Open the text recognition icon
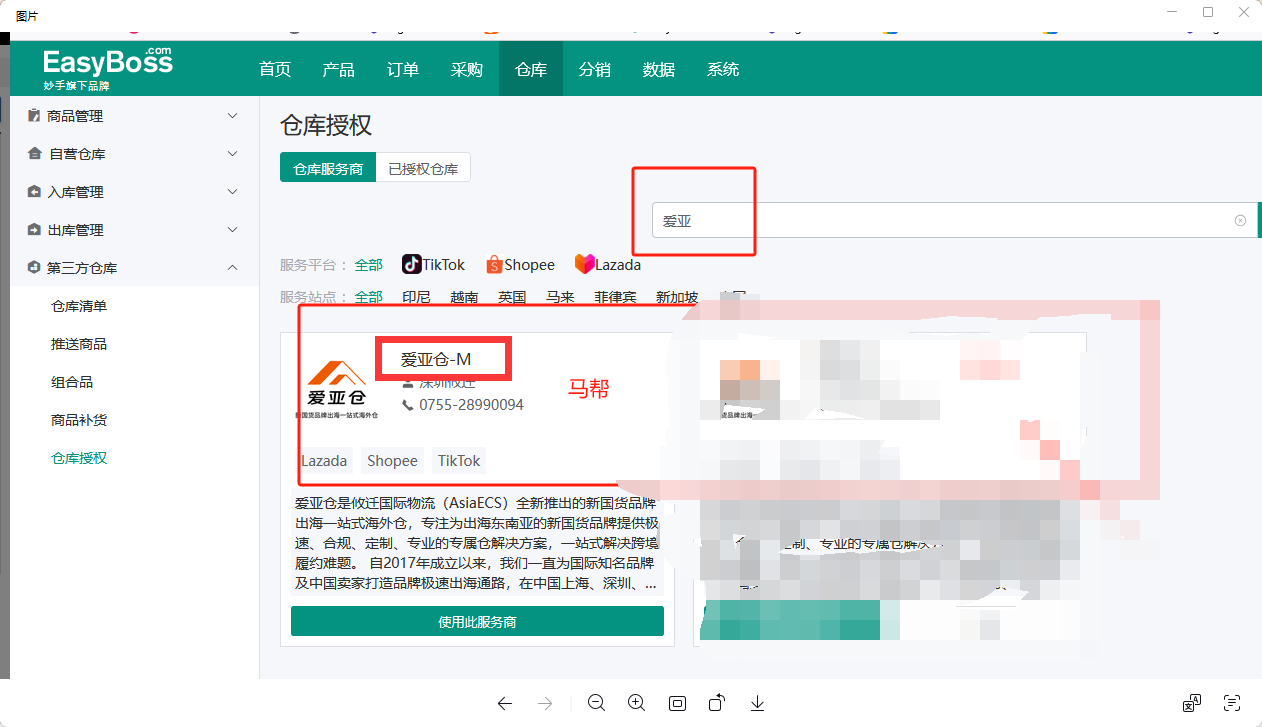 click(x=1232, y=703)
